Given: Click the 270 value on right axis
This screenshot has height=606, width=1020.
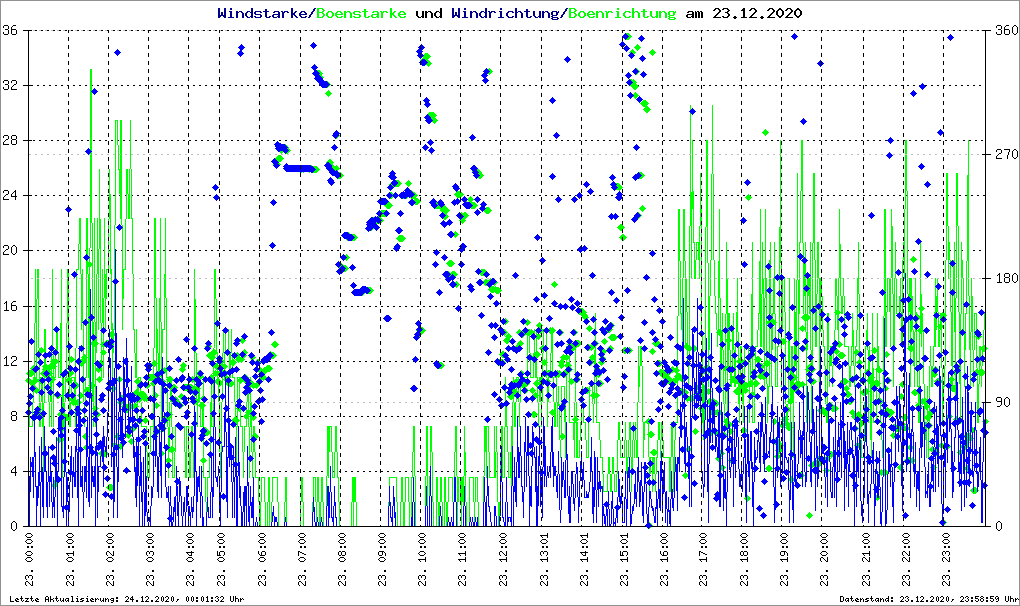Looking at the screenshot, I should click(1003, 154).
